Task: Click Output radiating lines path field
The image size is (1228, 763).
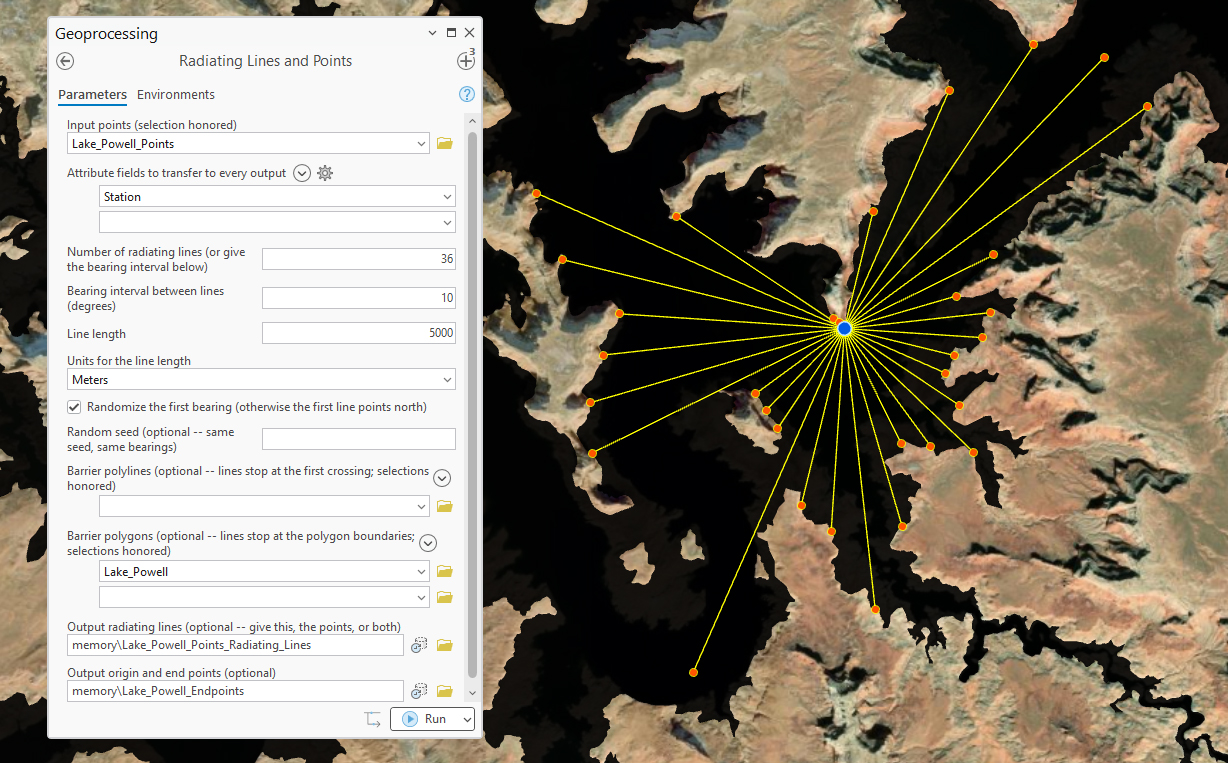Action: [235, 645]
